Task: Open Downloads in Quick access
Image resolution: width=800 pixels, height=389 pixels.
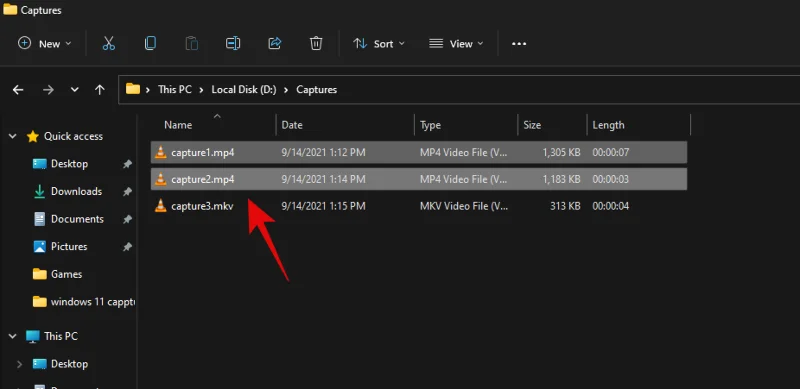Action: [77, 191]
